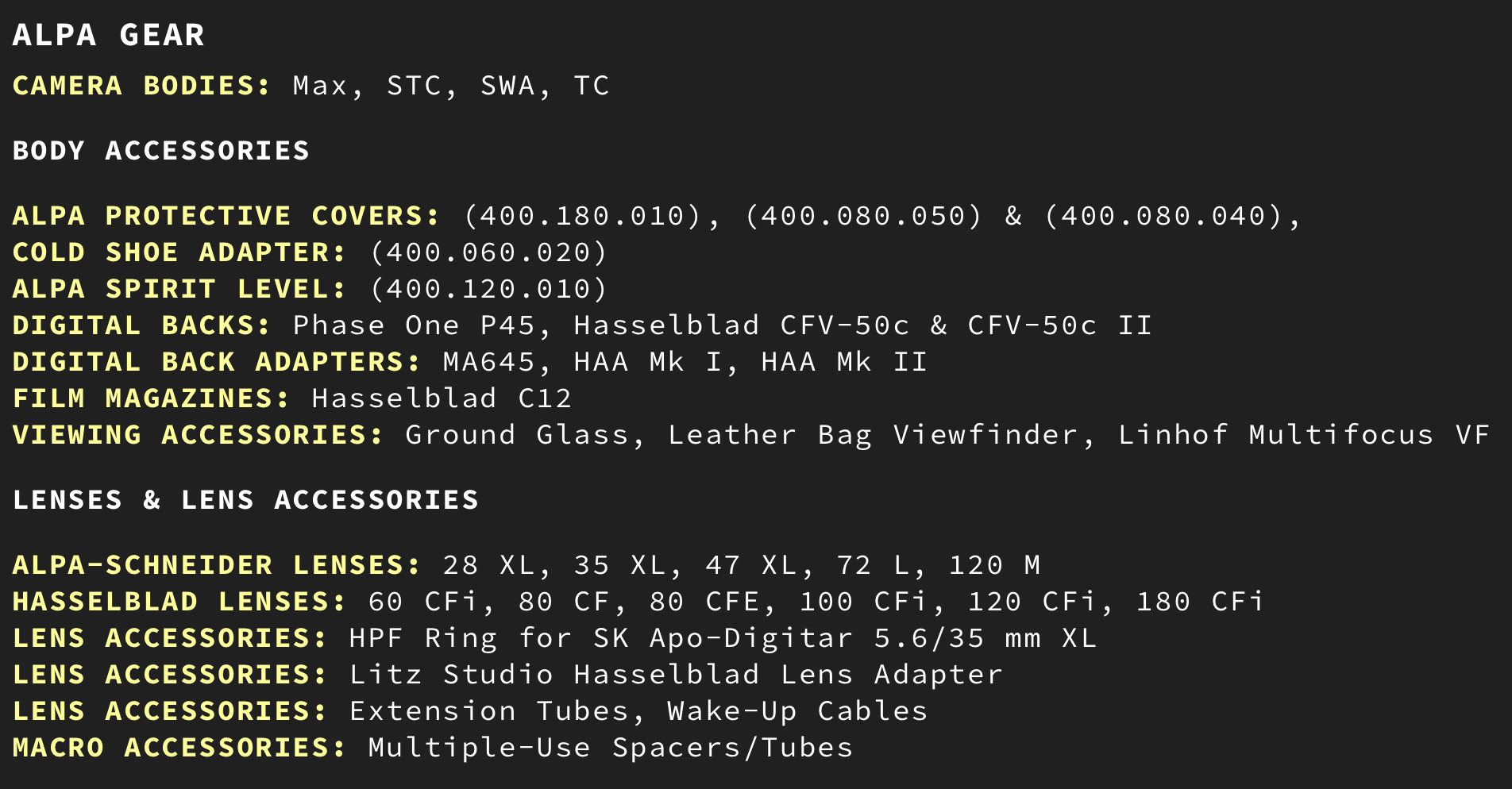1512x789 pixels.
Task: Click the ALPA PROTECTIVE COVERS label
Action: point(226,216)
